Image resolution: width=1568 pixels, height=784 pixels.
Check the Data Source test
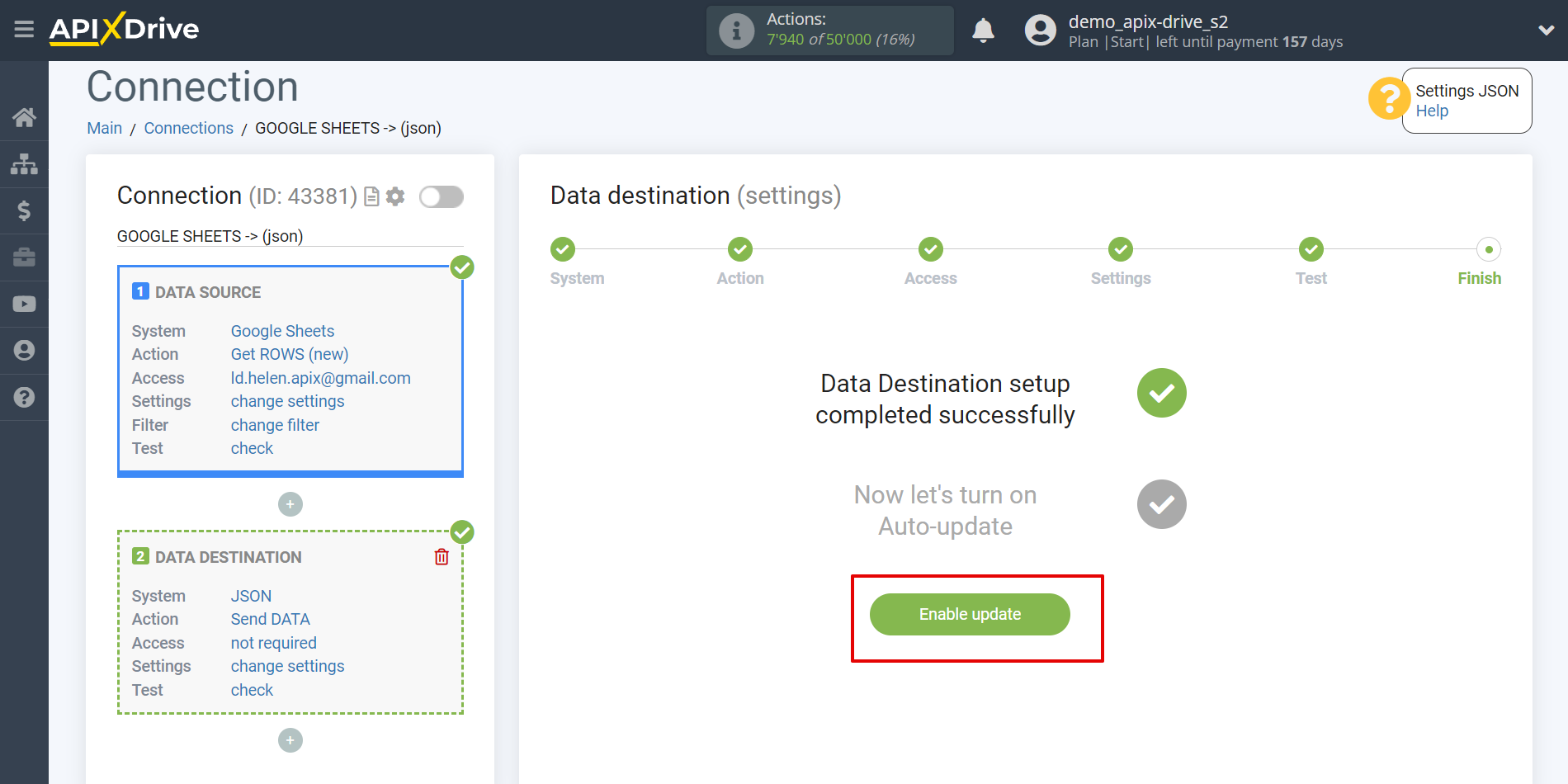click(252, 448)
